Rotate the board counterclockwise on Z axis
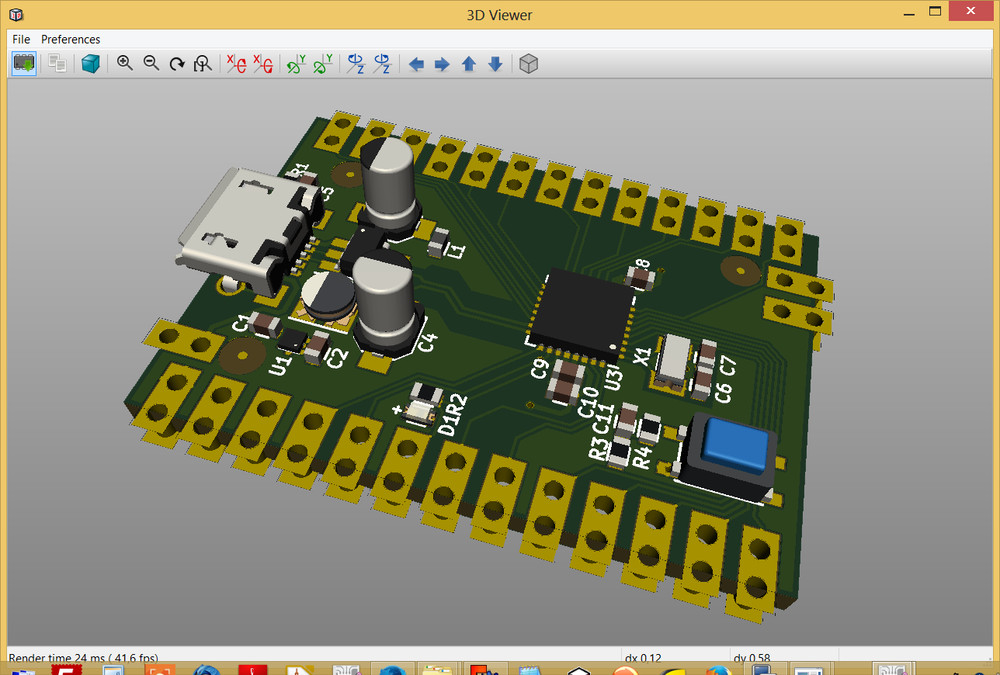1000x675 pixels. [381, 63]
